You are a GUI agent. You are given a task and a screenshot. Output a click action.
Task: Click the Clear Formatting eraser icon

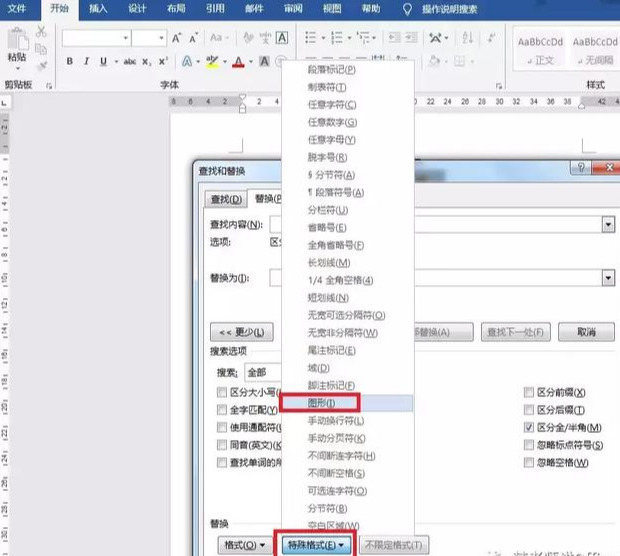pos(248,38)
